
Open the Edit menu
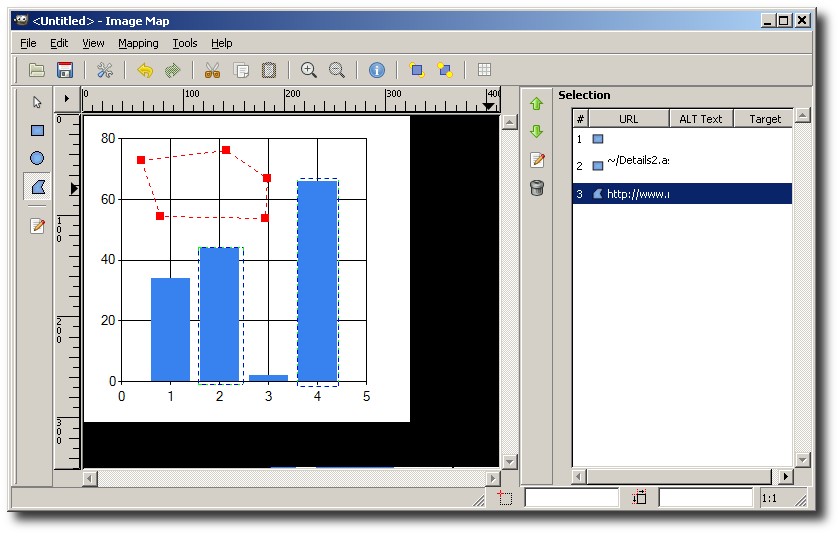tap(59, 43)
